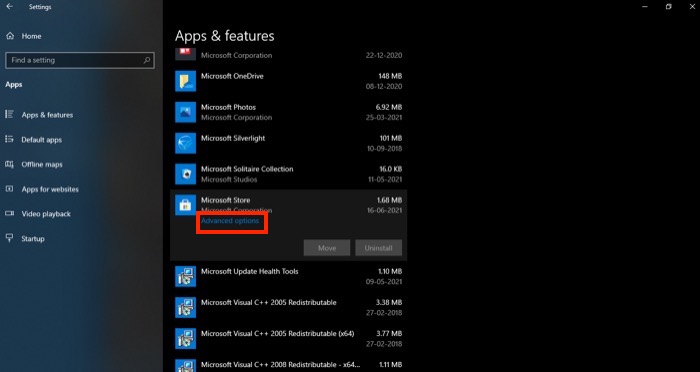The image size is (700, 372).
Task: Click the disabled Uninstall button
Action: [x=379, y=248]
